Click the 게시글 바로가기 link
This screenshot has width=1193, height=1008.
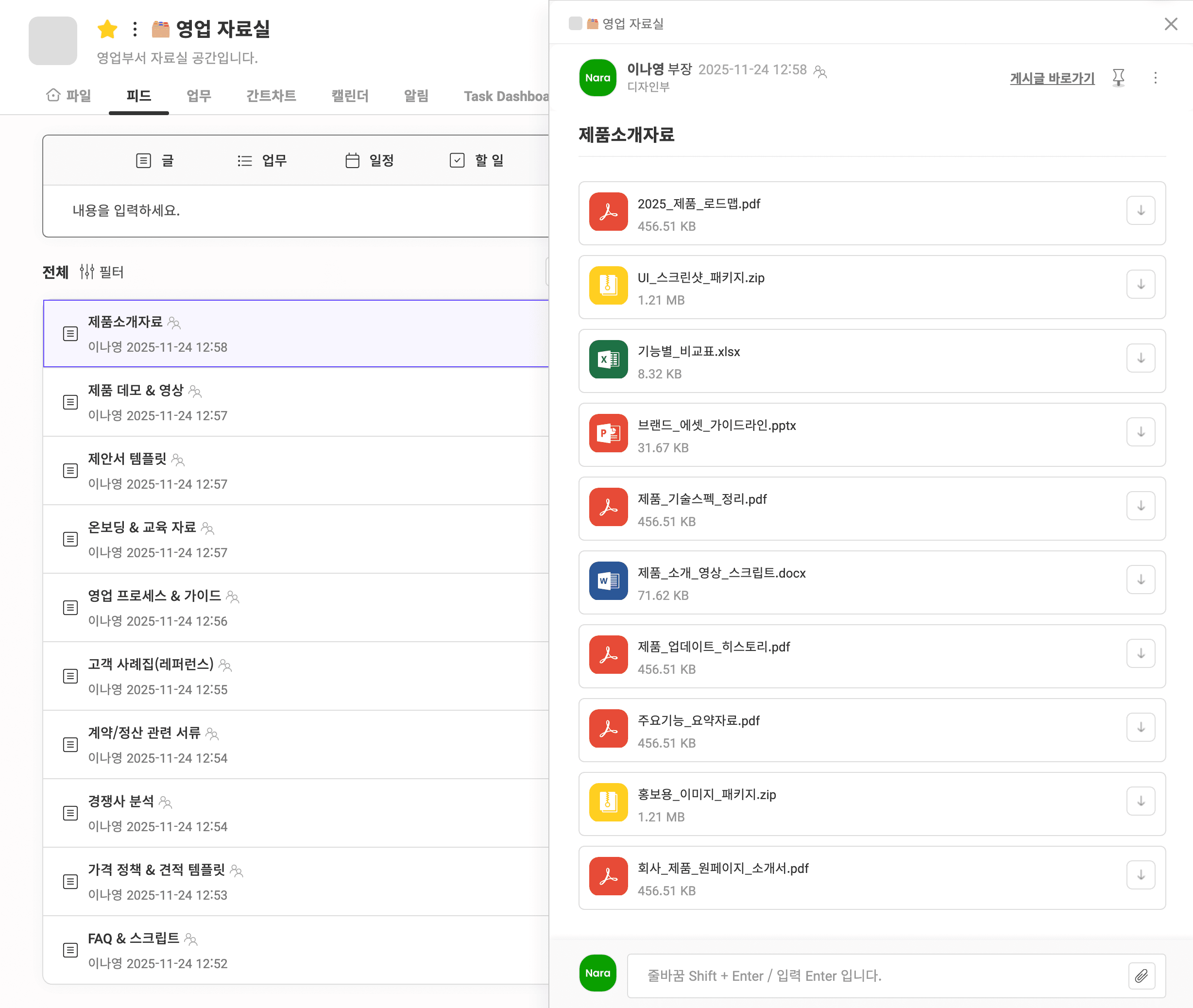[1052, 78]
